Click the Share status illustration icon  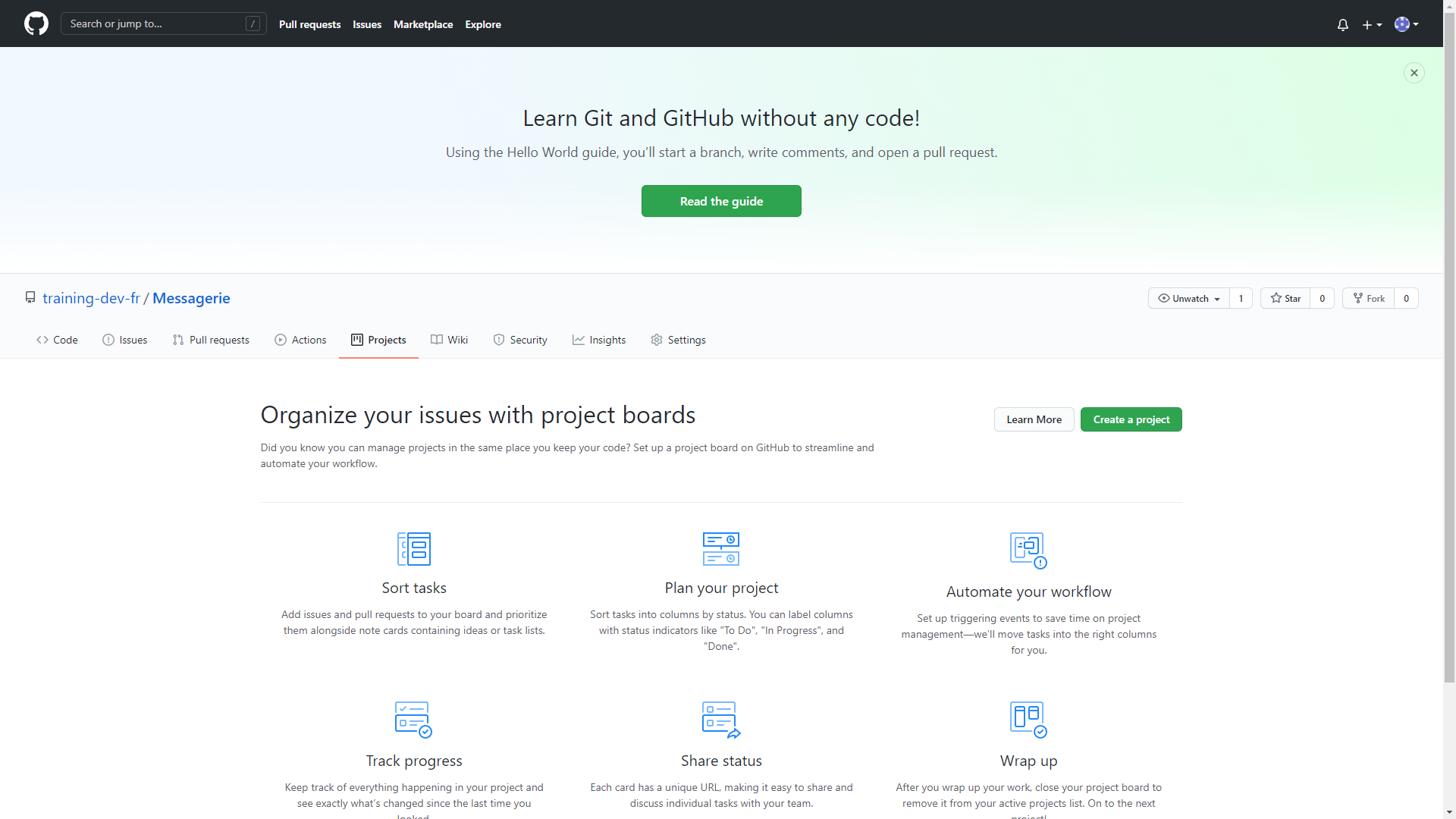click(721, 720)
